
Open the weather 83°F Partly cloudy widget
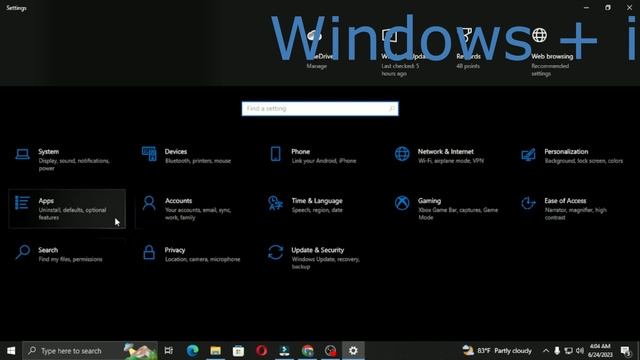(497, 351)
